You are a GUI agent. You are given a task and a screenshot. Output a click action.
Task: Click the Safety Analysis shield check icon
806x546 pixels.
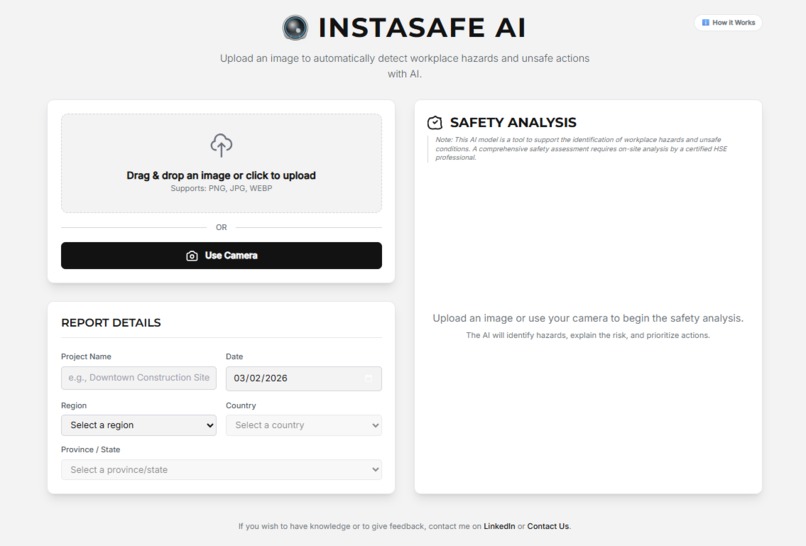435,122
